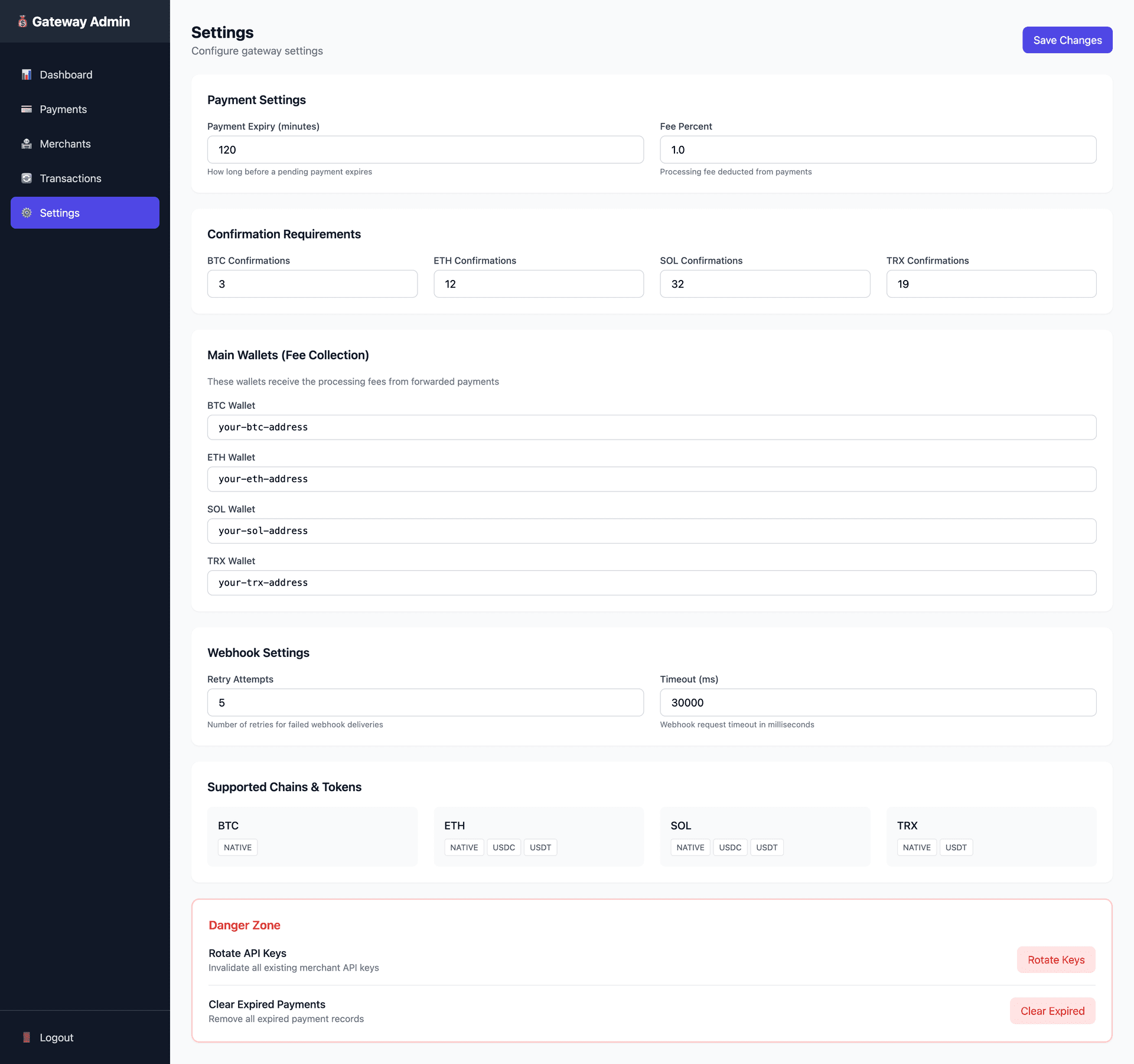Click the Settings gear icon
The image size is (1134, 1064).
point(27,213)
